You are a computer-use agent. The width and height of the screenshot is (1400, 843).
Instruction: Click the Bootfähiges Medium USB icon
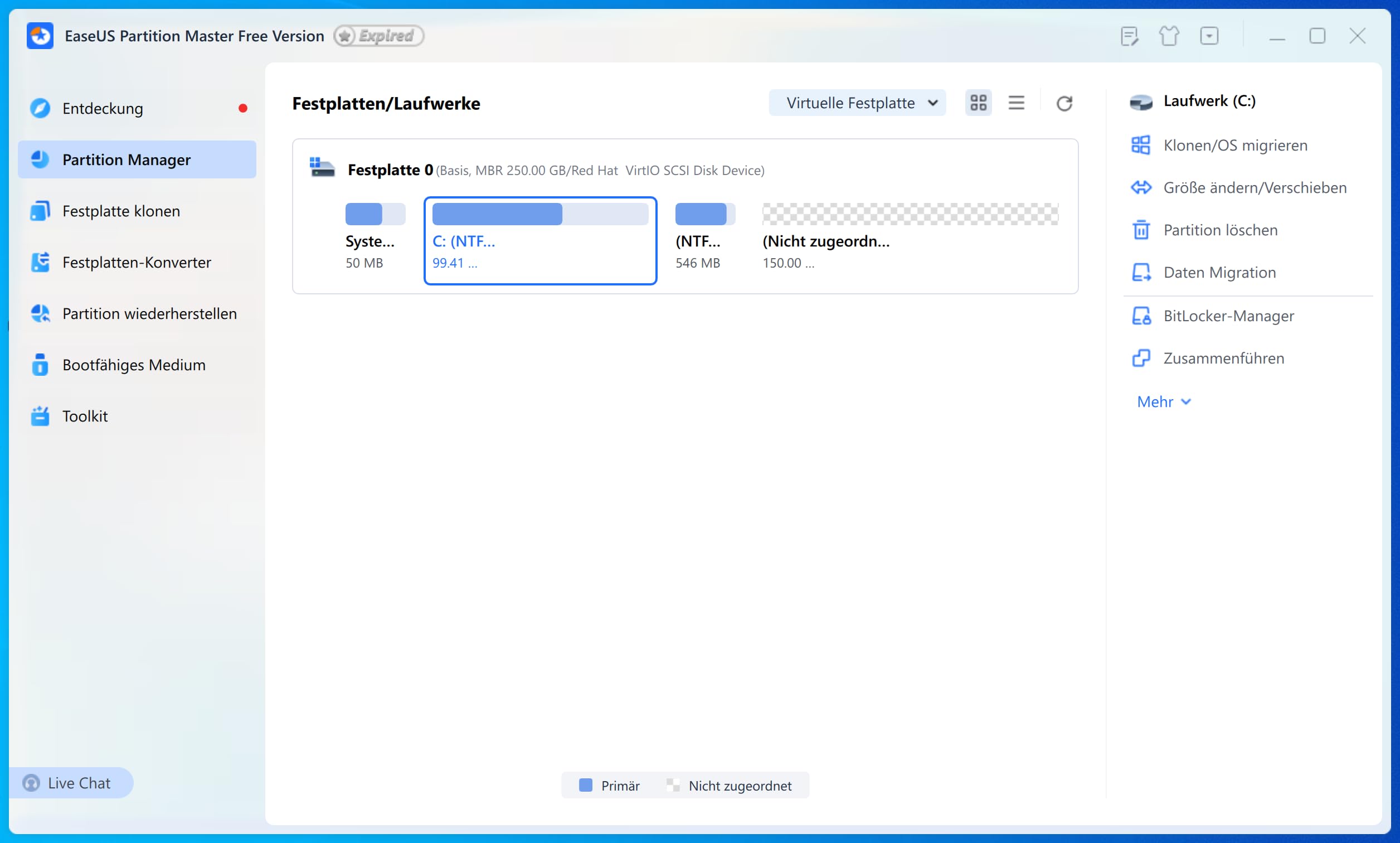tap(40, 365)
